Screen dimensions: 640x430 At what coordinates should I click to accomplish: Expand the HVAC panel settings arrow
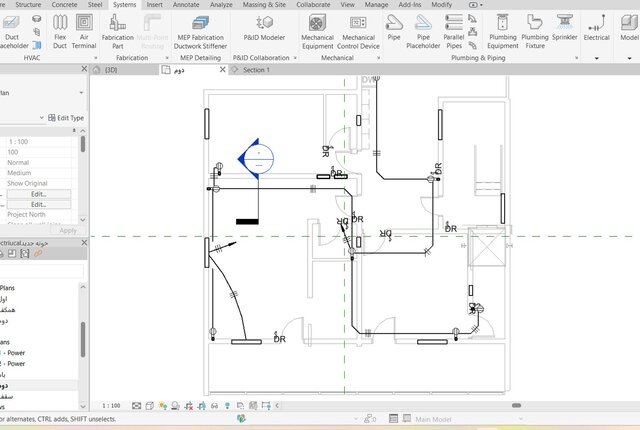96,58
